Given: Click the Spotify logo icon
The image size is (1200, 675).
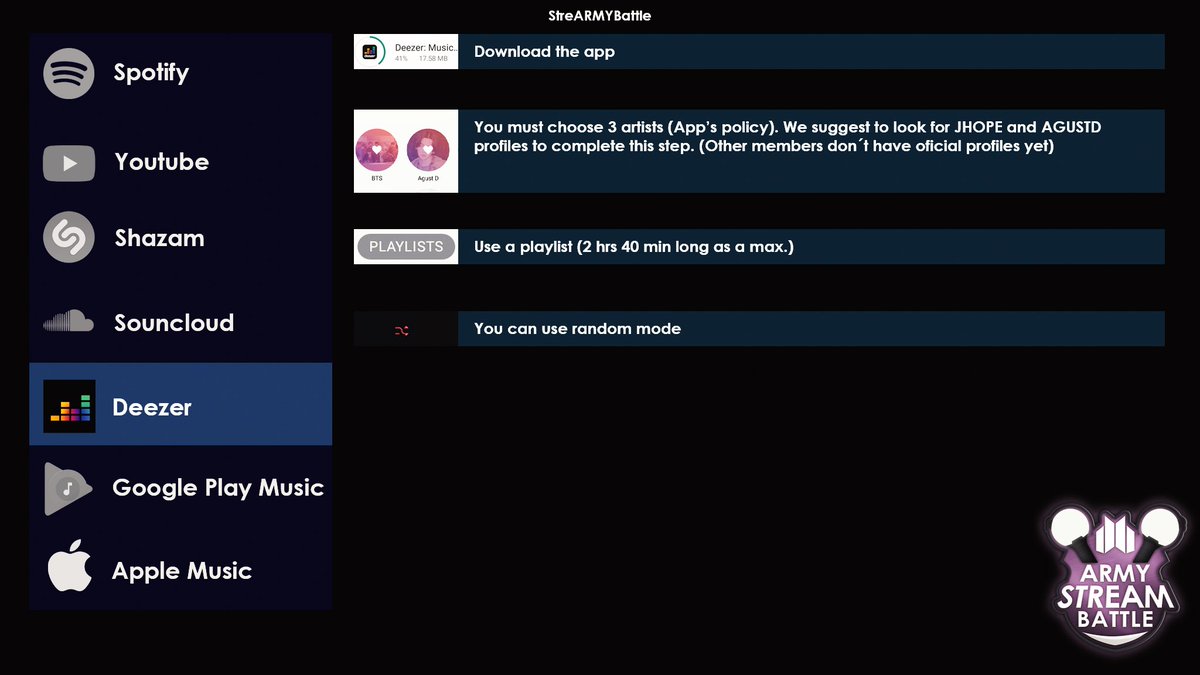Looking at the screenshot, I should click(x=69, y=73).
